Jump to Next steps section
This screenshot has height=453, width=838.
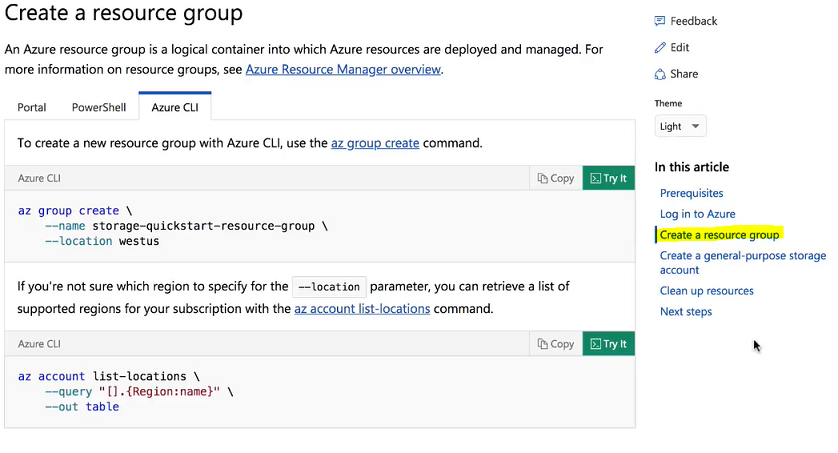point(686,312)
